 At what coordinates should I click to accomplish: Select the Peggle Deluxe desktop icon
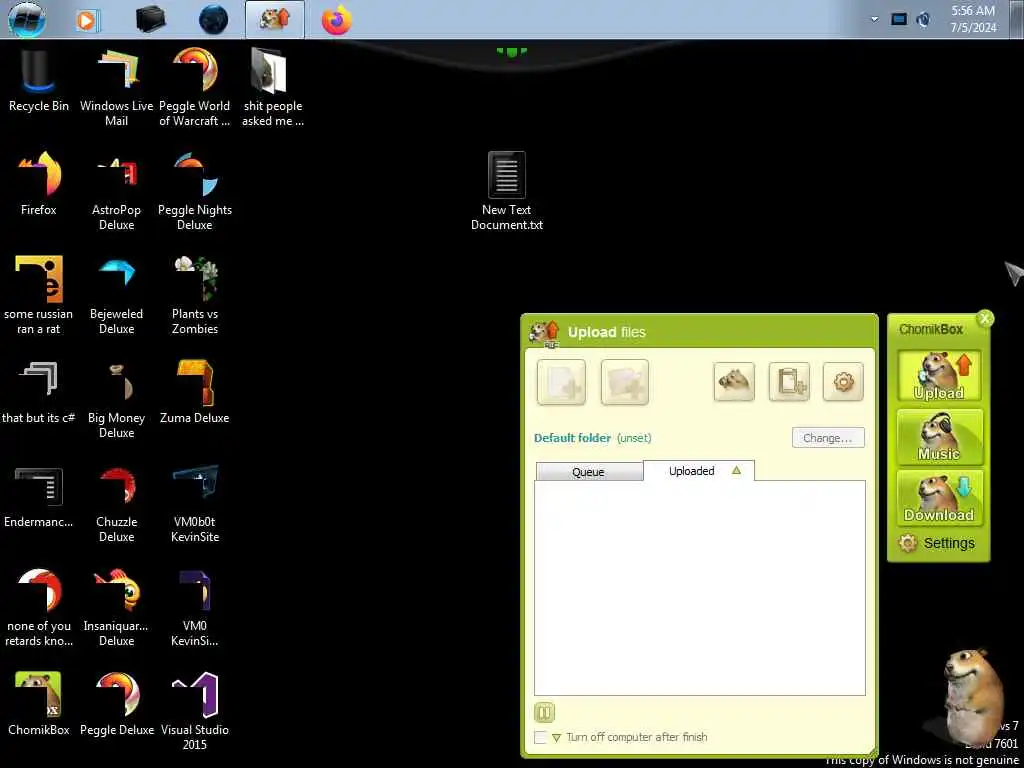tap(116, 704)
